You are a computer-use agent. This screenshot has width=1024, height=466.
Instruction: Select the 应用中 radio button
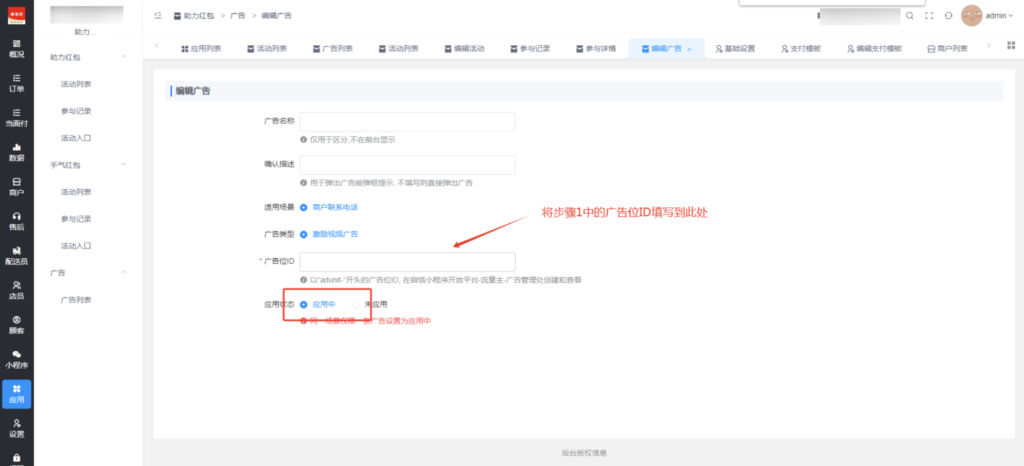click(x=304, y=304)
